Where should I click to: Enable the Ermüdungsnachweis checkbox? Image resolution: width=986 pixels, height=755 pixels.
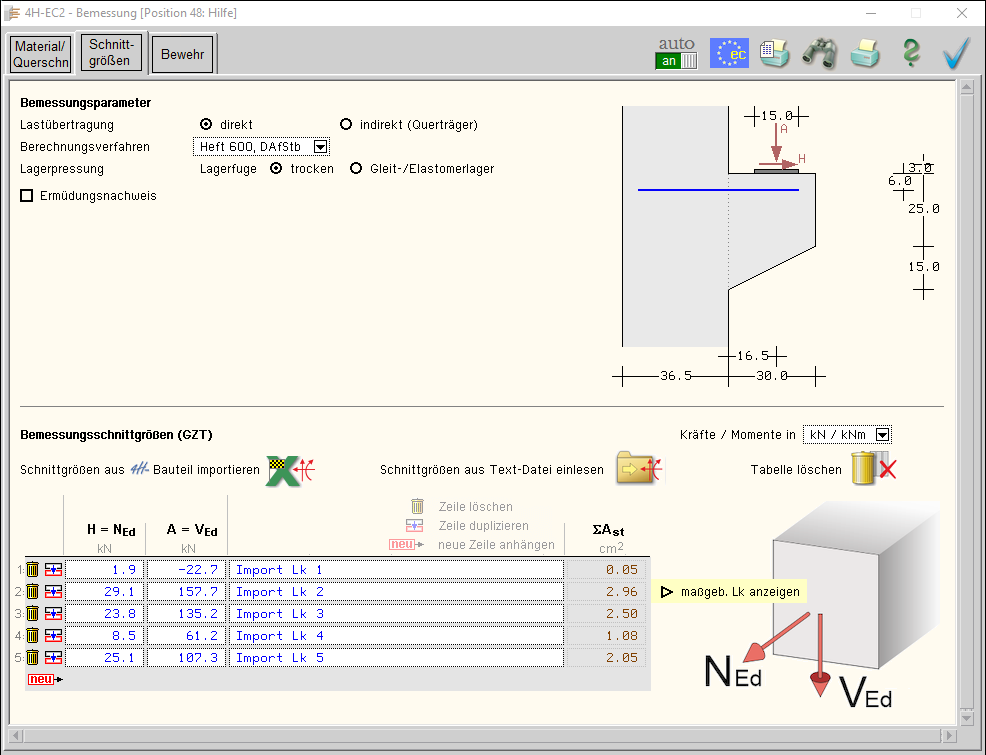27,196
